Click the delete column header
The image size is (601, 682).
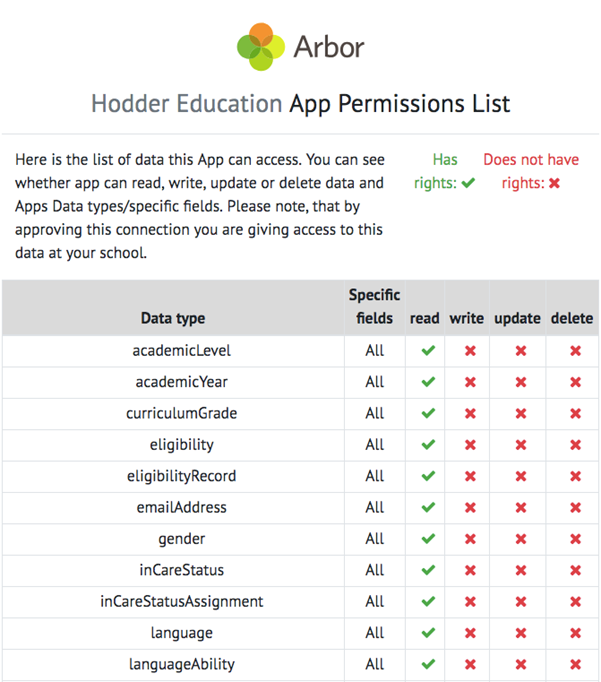click(572, 318)
